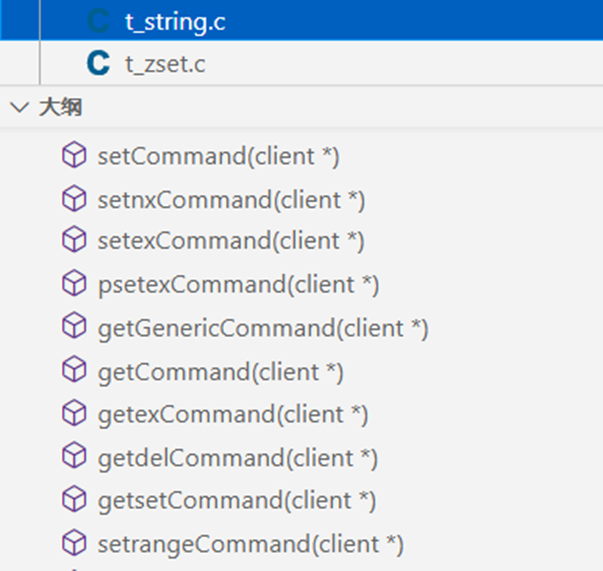Select getexCommand(client *) outline entry
603x571 pixels.
tap(232, 413)
